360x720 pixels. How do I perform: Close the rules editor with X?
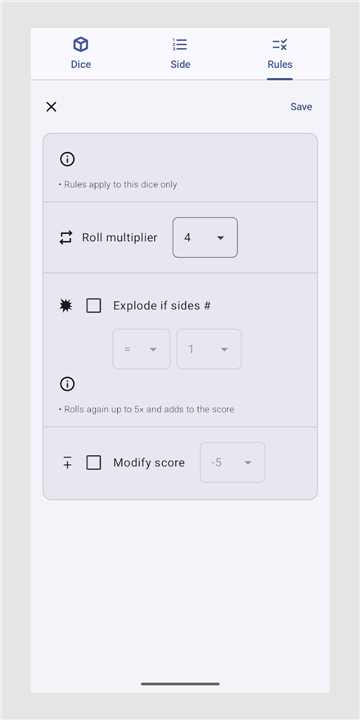[51, 107]
